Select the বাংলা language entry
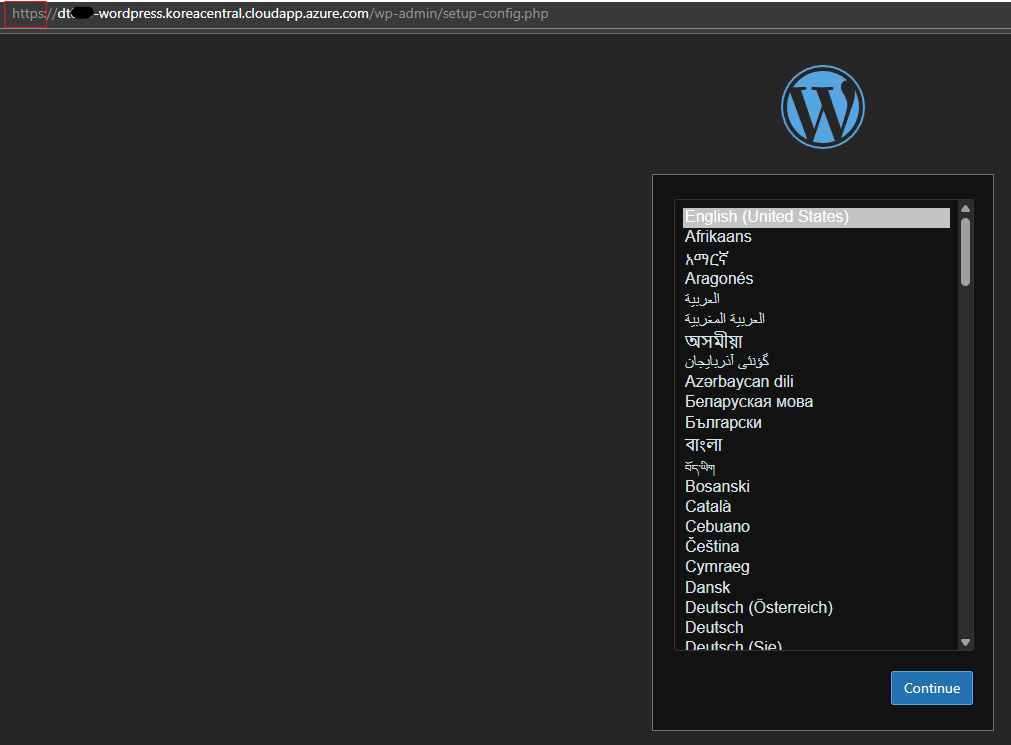 [x=816, y=444]
